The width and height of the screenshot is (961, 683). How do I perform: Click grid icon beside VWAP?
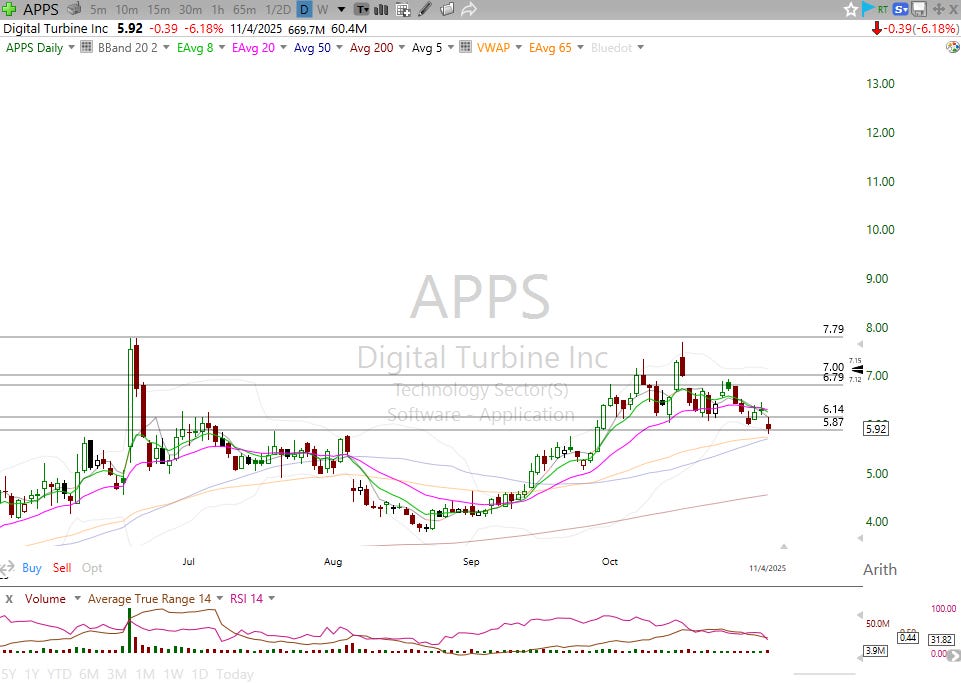(x=465, y=47)
